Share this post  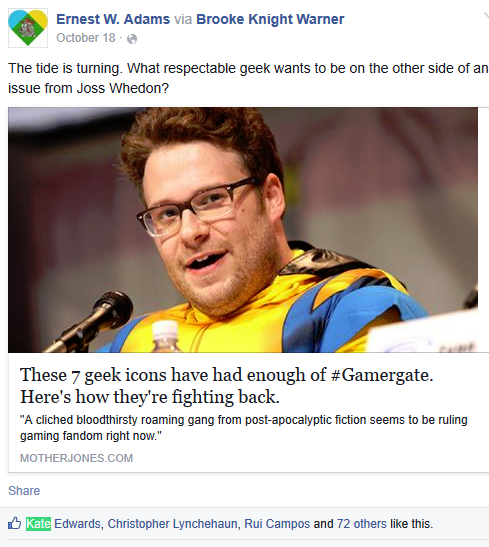tap(24, 491)
